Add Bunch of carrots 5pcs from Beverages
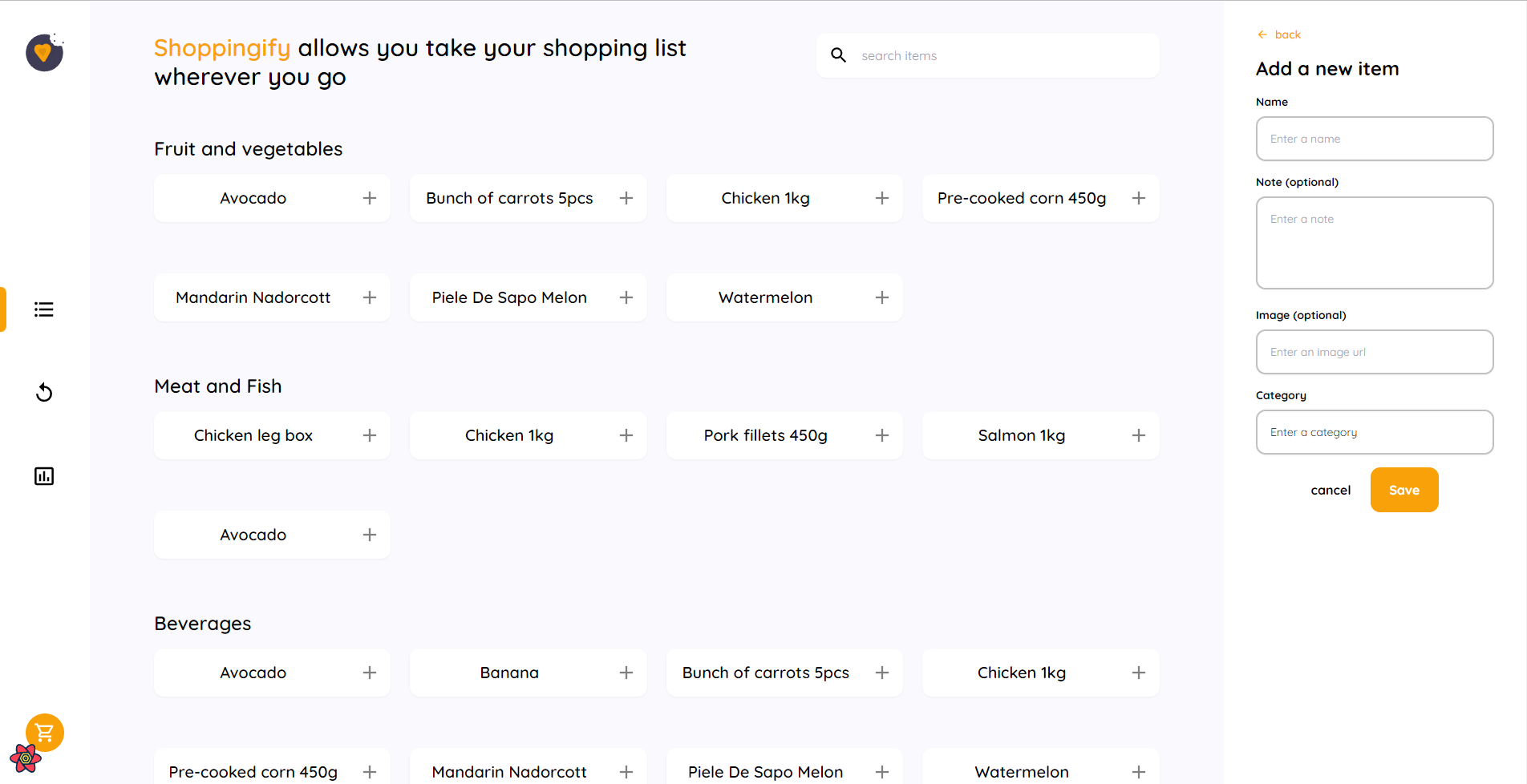This screenshot has width=1527, height=784. [x=882, y=673]
